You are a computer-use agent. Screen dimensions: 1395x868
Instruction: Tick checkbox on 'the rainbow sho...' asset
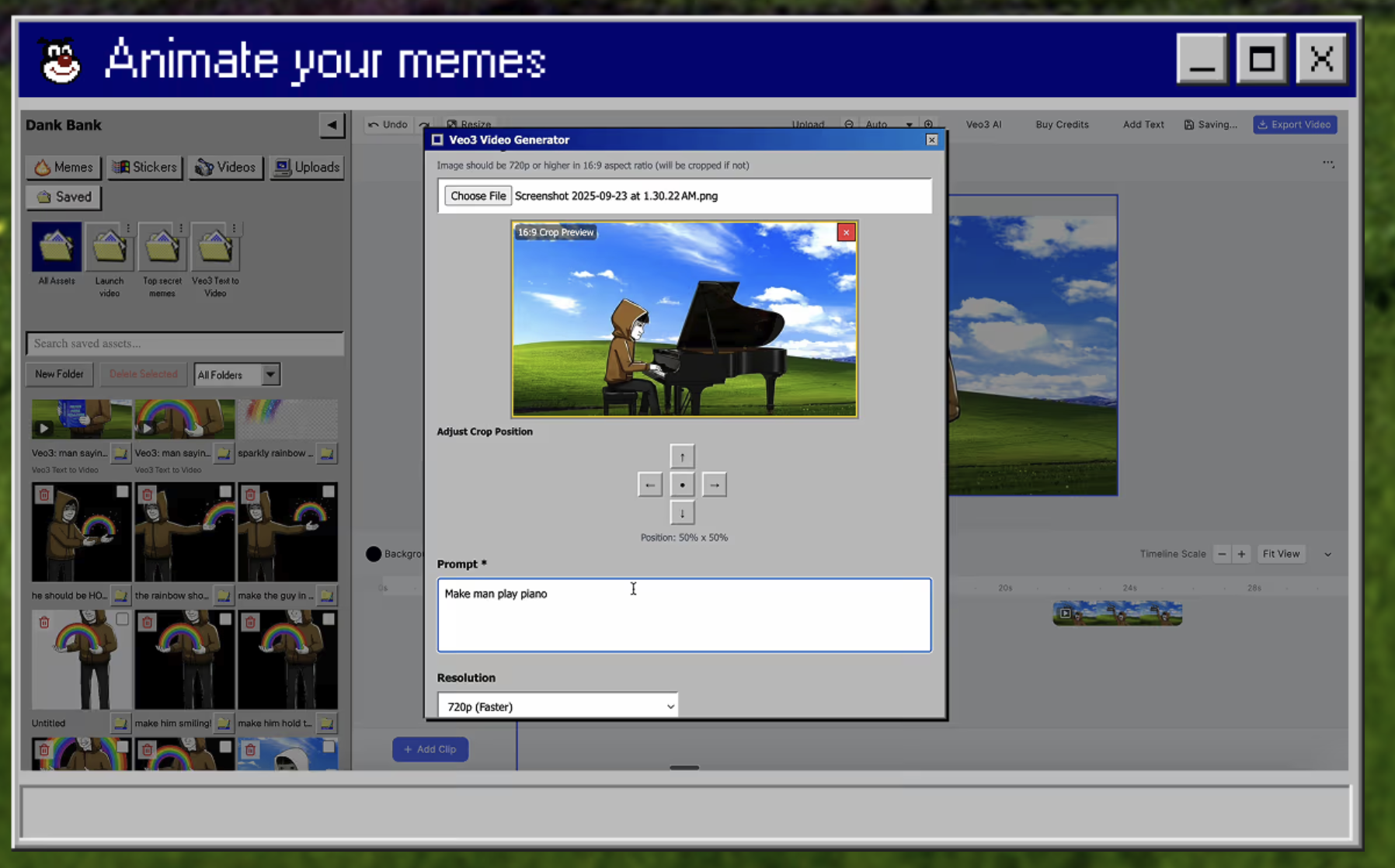coord(225,491)
